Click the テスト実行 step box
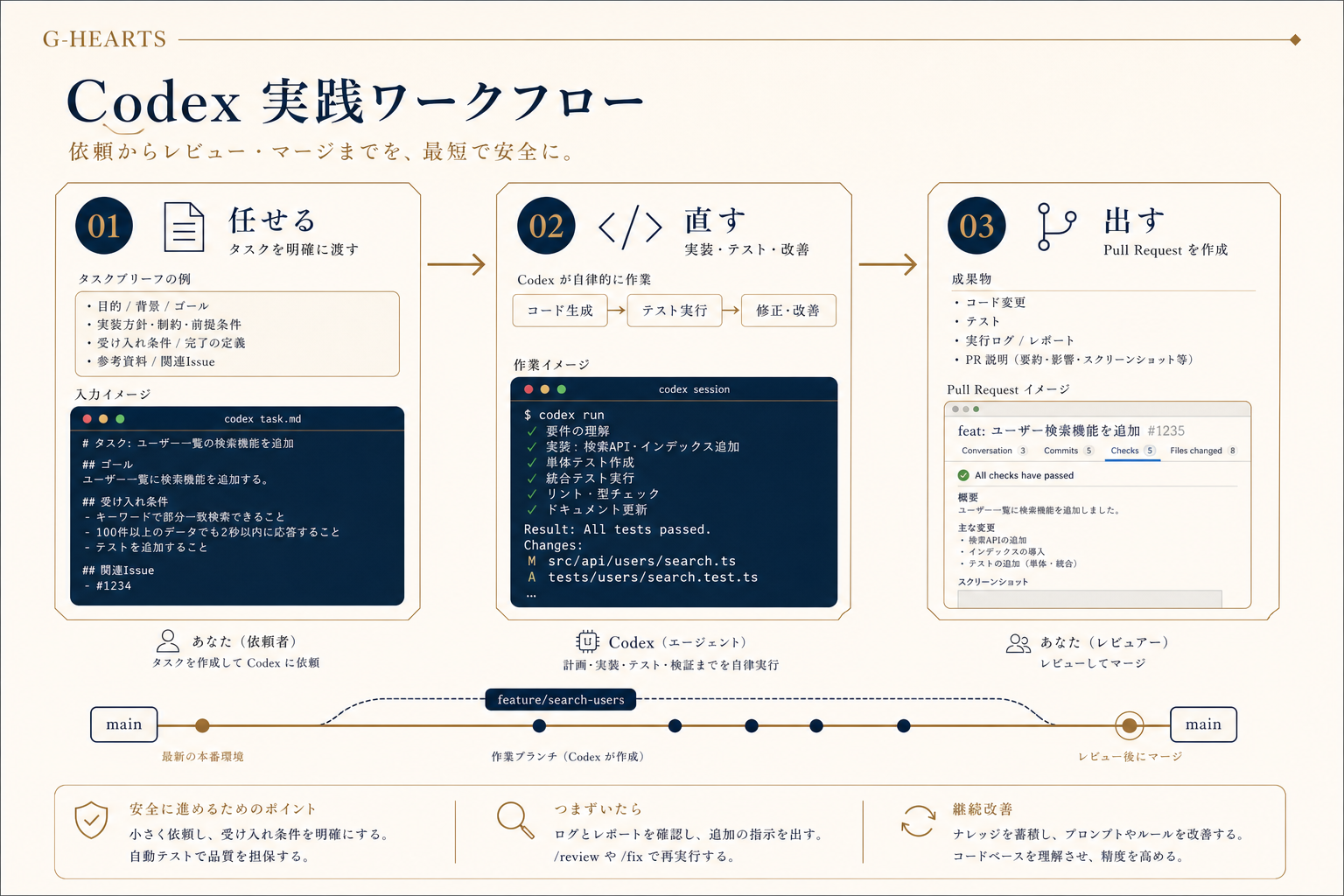The width and height of the screenshot is (1344, 896). pyautogui.click(x=675, y=311)
